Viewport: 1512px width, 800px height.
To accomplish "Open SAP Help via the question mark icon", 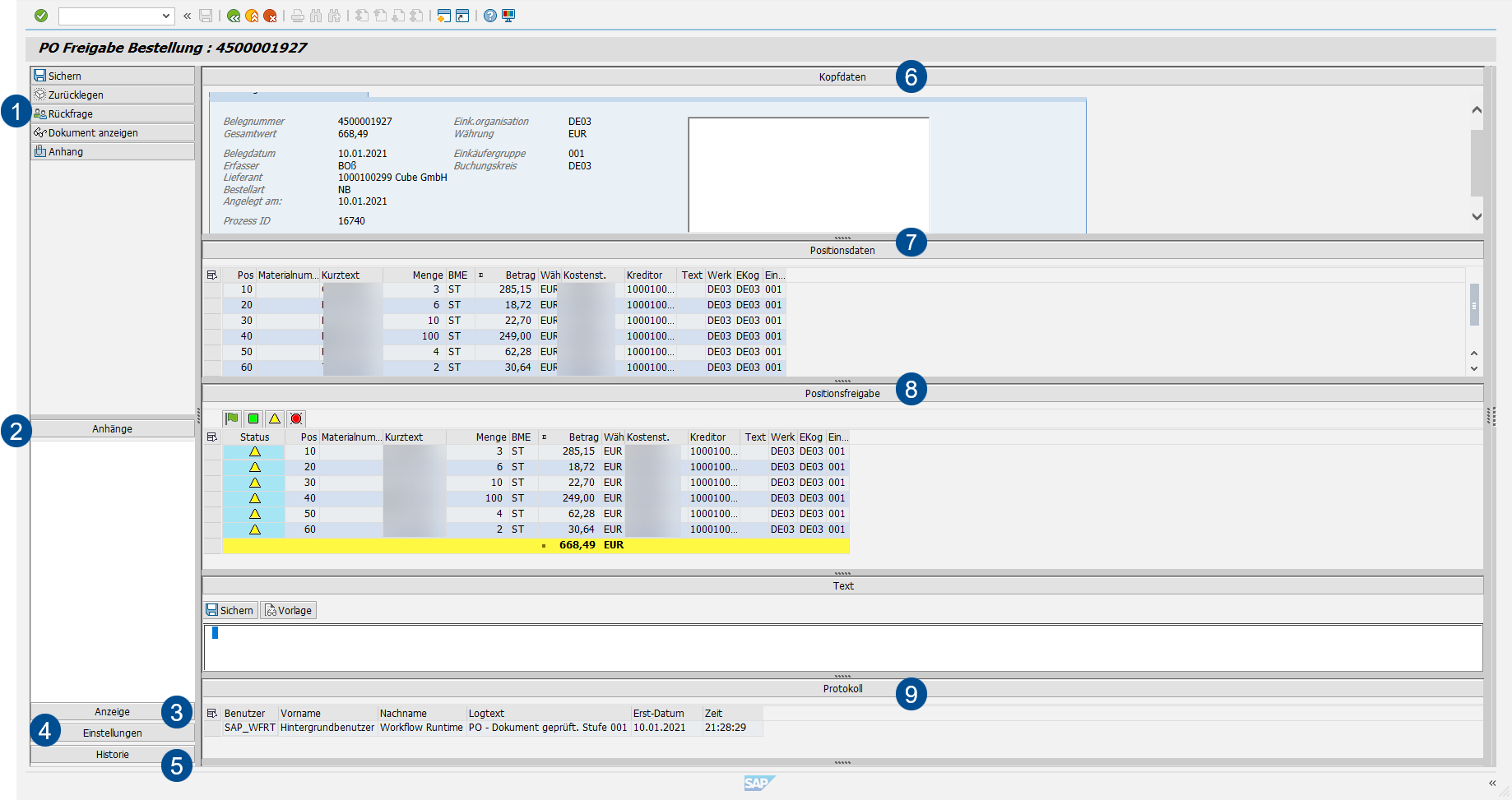I will point(489,16).
